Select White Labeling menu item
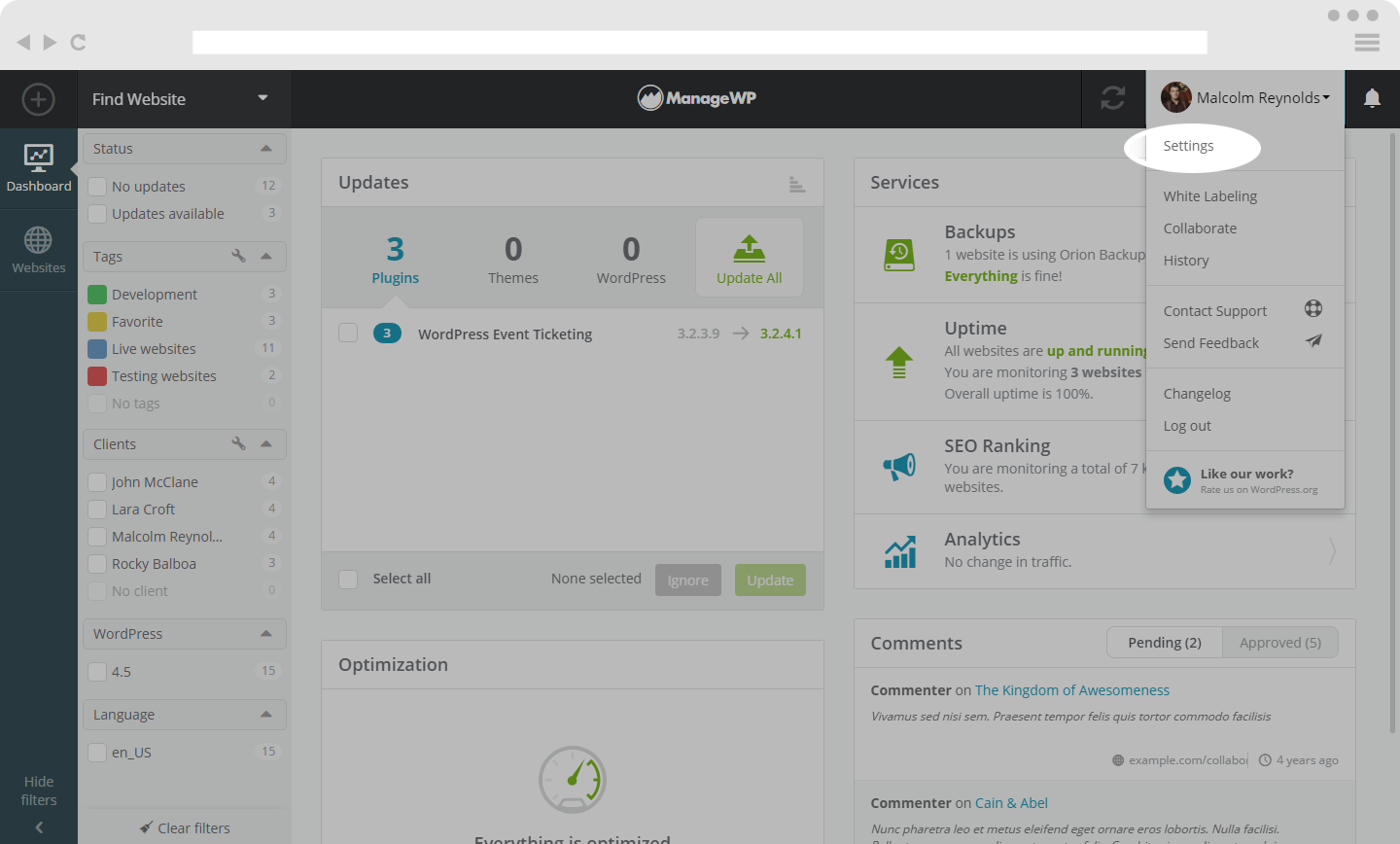 1210,196
